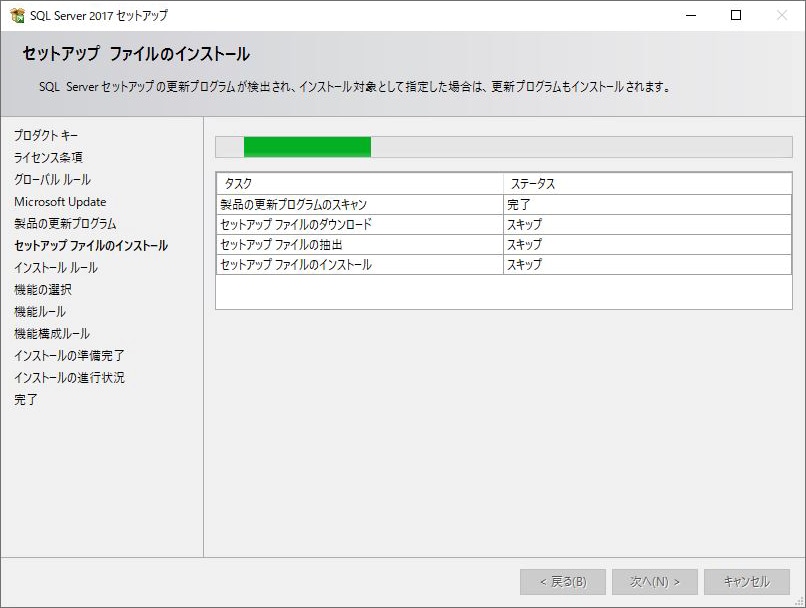Select ライセンス条項 step in sidebar
The width and height of the screenshot is (806, 608).
click(48, 157)
